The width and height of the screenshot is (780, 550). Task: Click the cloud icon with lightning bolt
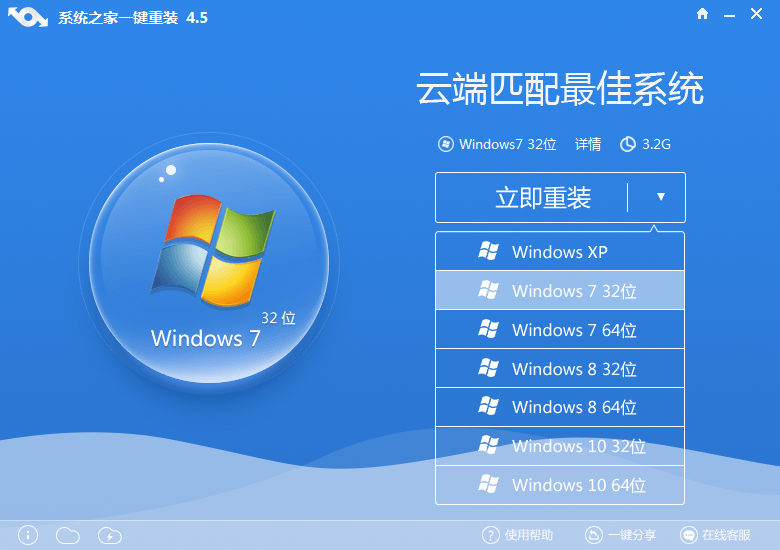pyautogui.click(x=110, y=535)
